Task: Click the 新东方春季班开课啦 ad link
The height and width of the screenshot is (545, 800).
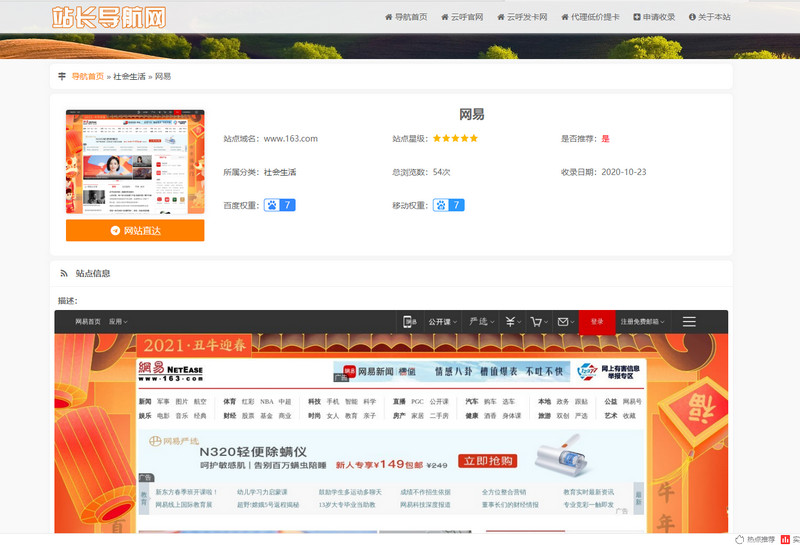Action: pos(186,492)
